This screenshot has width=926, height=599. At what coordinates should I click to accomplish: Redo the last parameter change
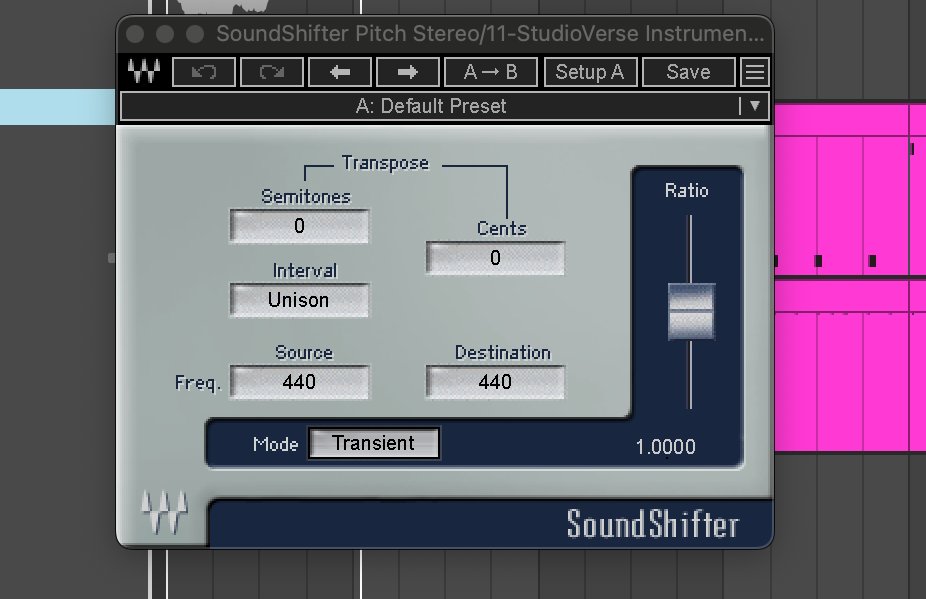(271, 71)
